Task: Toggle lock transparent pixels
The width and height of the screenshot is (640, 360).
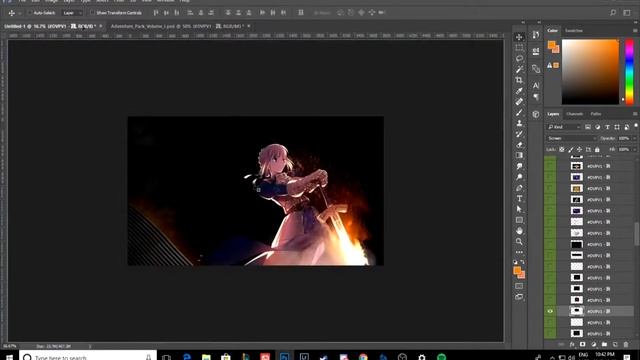Action: [x=562, y=149]
